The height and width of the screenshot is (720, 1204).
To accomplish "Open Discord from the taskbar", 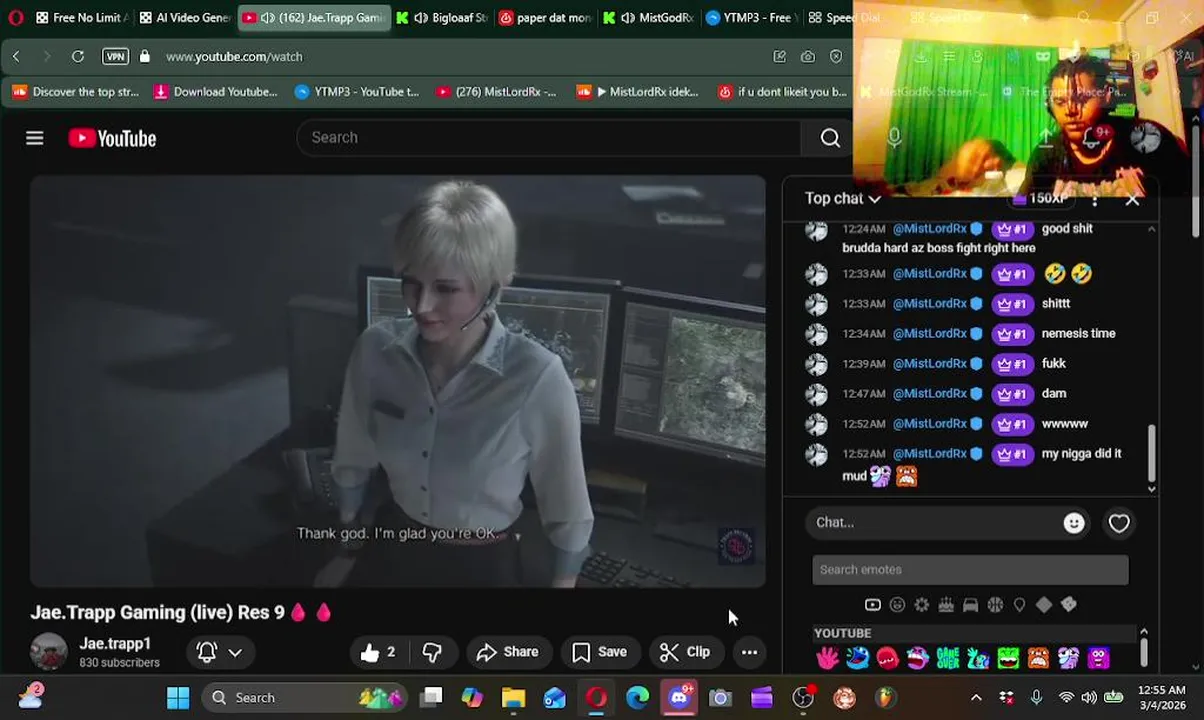I will pyautogui.click(x=679, y=697).
